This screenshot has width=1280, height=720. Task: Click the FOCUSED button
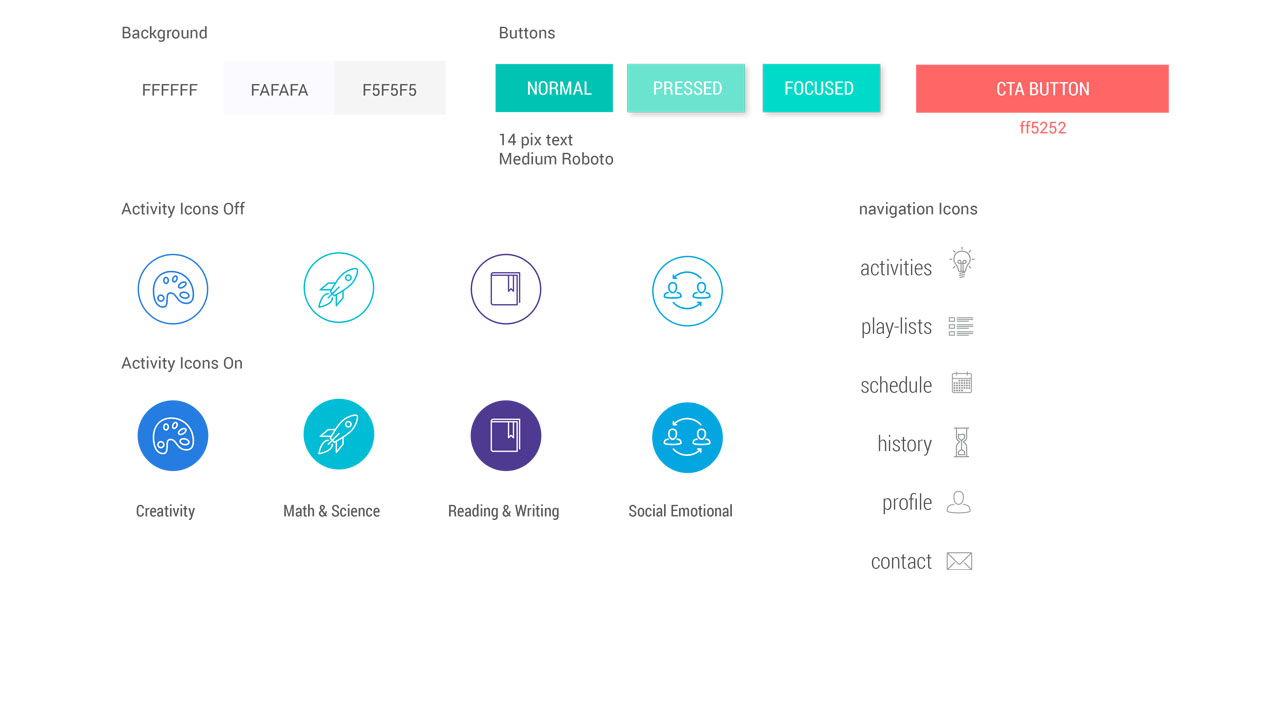[x=821, y=88]
